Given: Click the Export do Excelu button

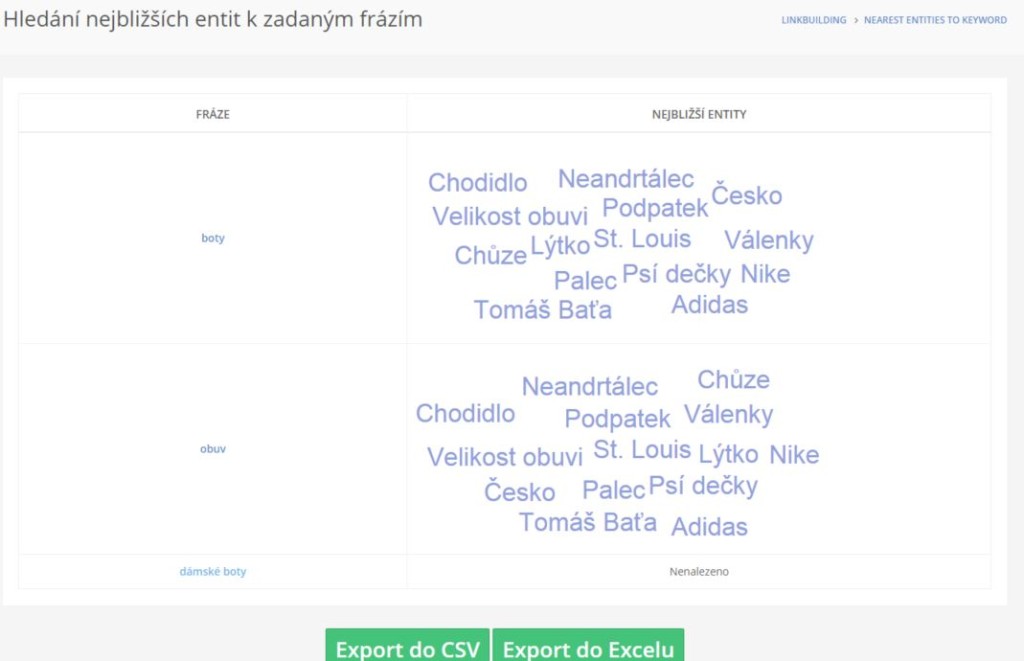Looking at the screenshot, I should tap(588, 646).
